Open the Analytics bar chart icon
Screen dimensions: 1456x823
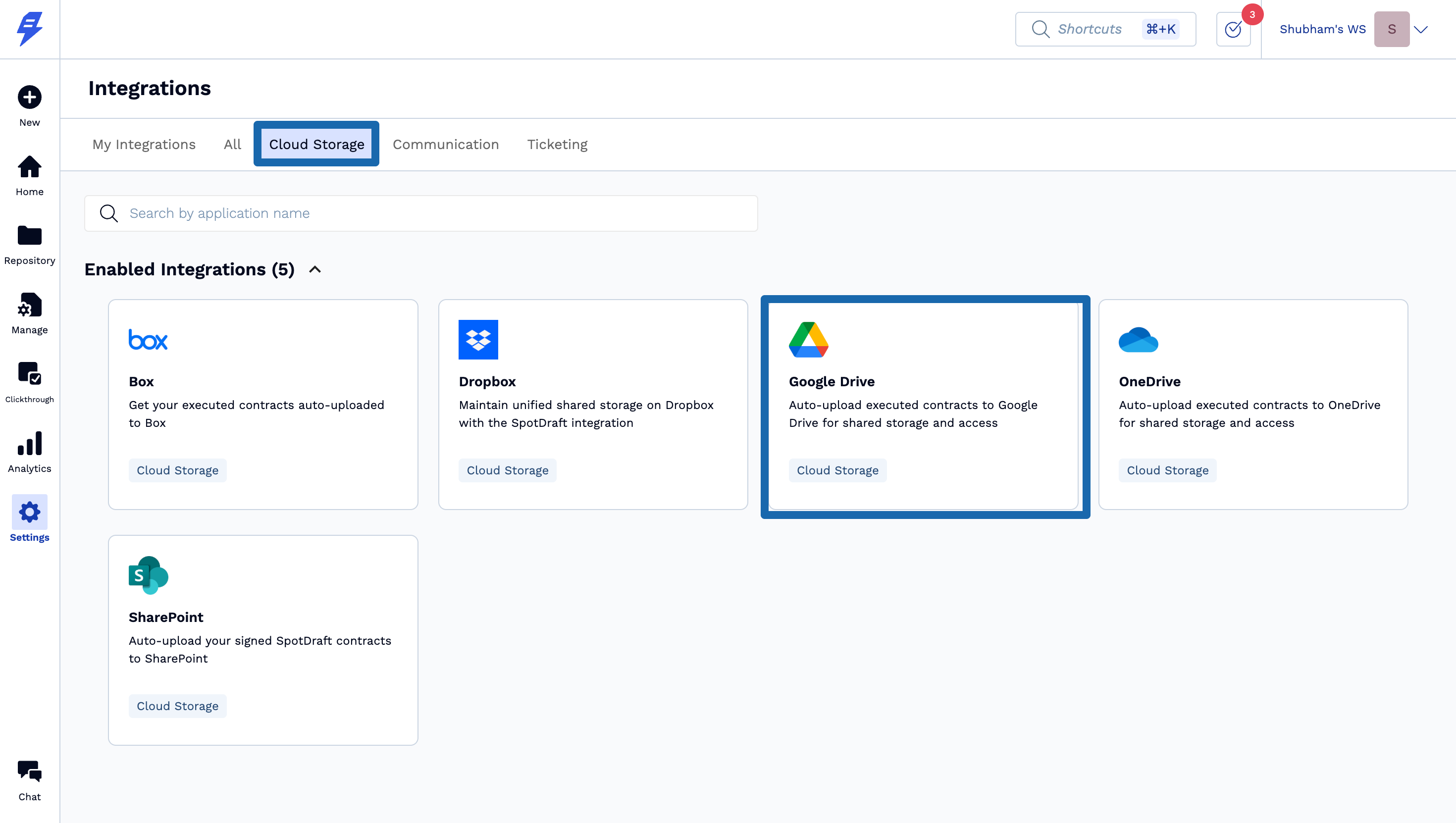coord(29,444)
